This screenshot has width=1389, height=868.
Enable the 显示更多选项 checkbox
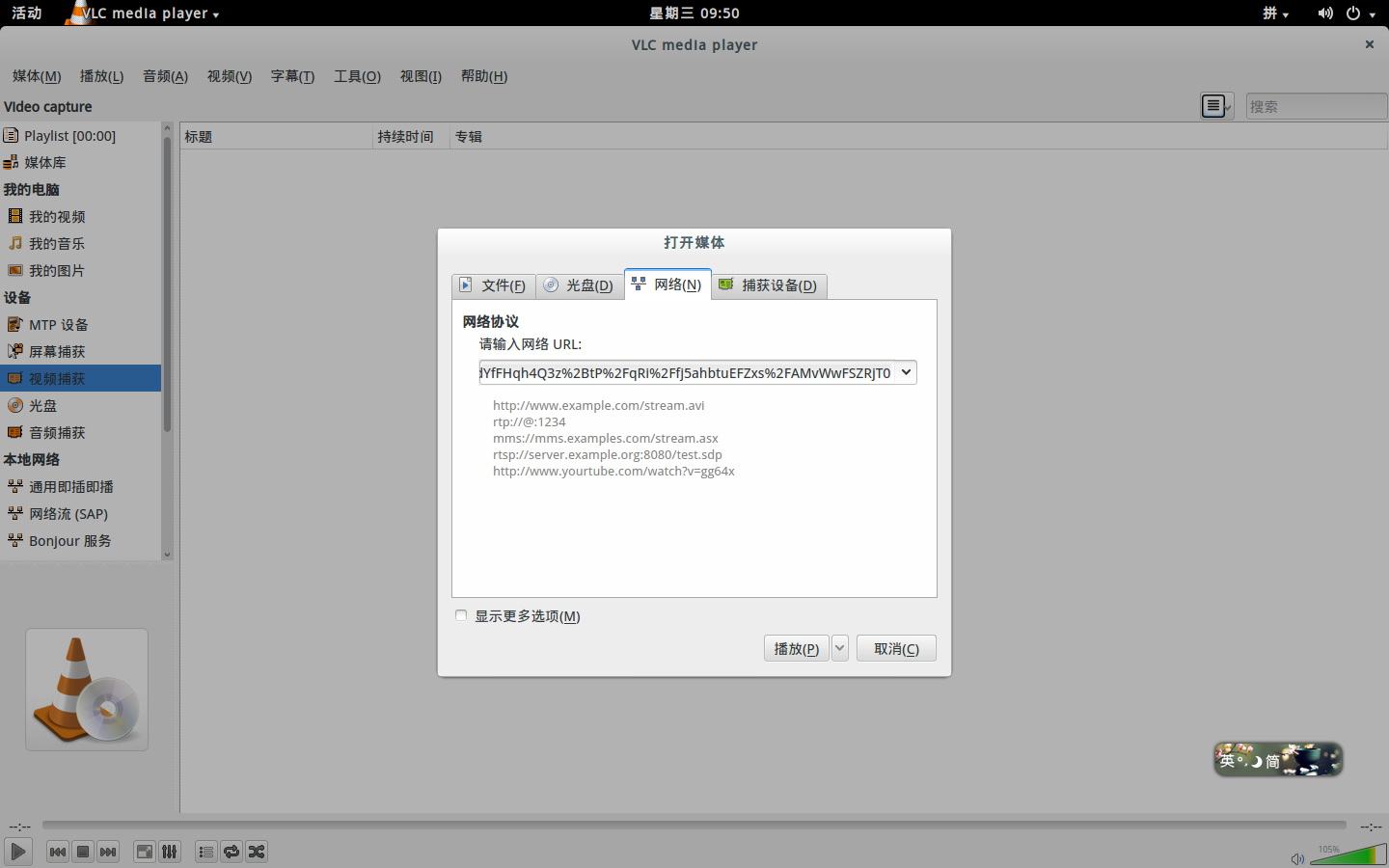coord(461,615)
